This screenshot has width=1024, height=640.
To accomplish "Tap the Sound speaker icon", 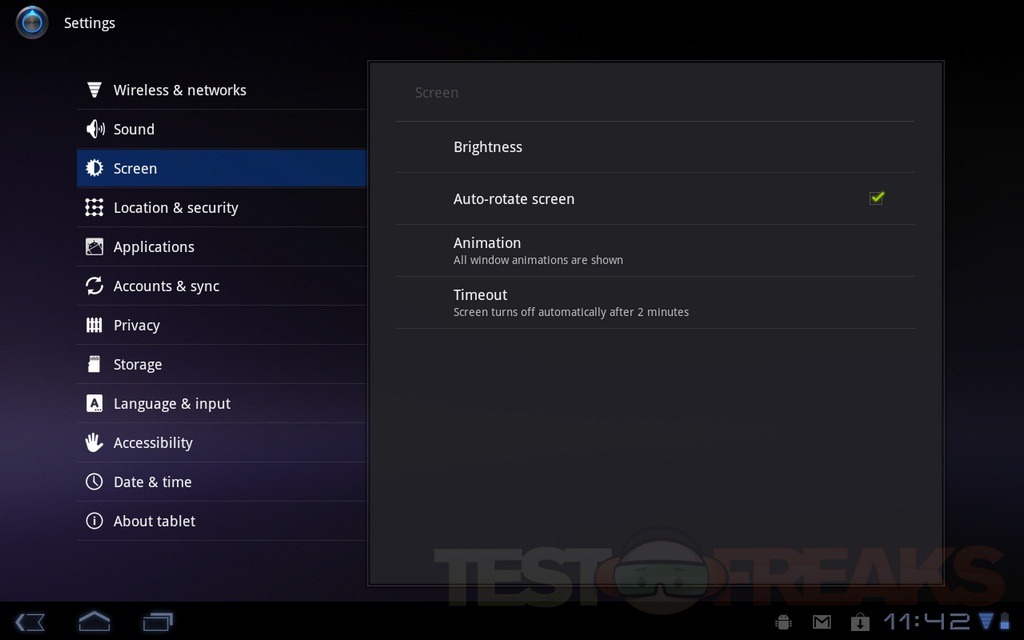I will [x=95, y=129].
